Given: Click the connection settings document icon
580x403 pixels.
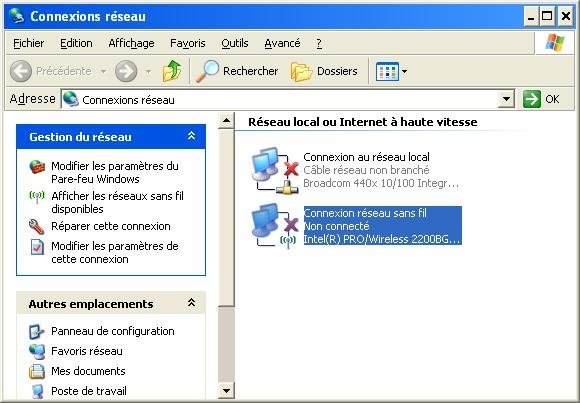Looking at the screenshot, I should pos(37,247).
